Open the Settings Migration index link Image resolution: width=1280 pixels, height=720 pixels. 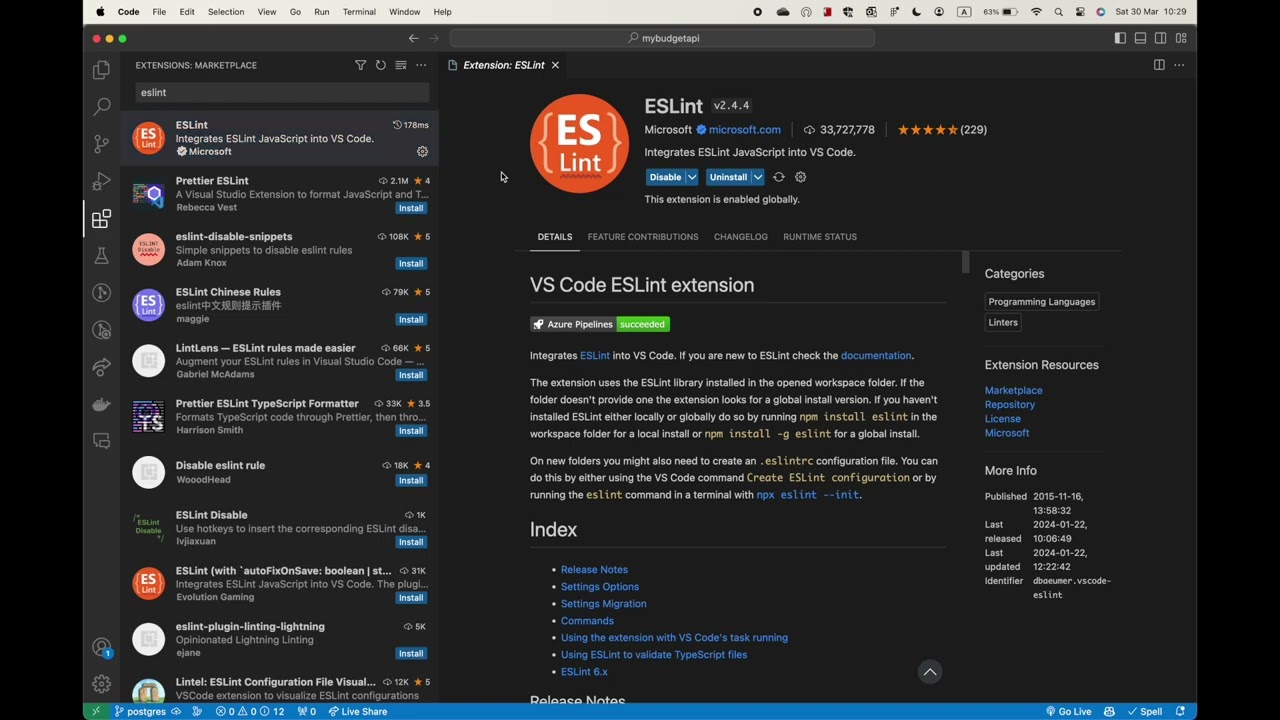coord(604,604)
